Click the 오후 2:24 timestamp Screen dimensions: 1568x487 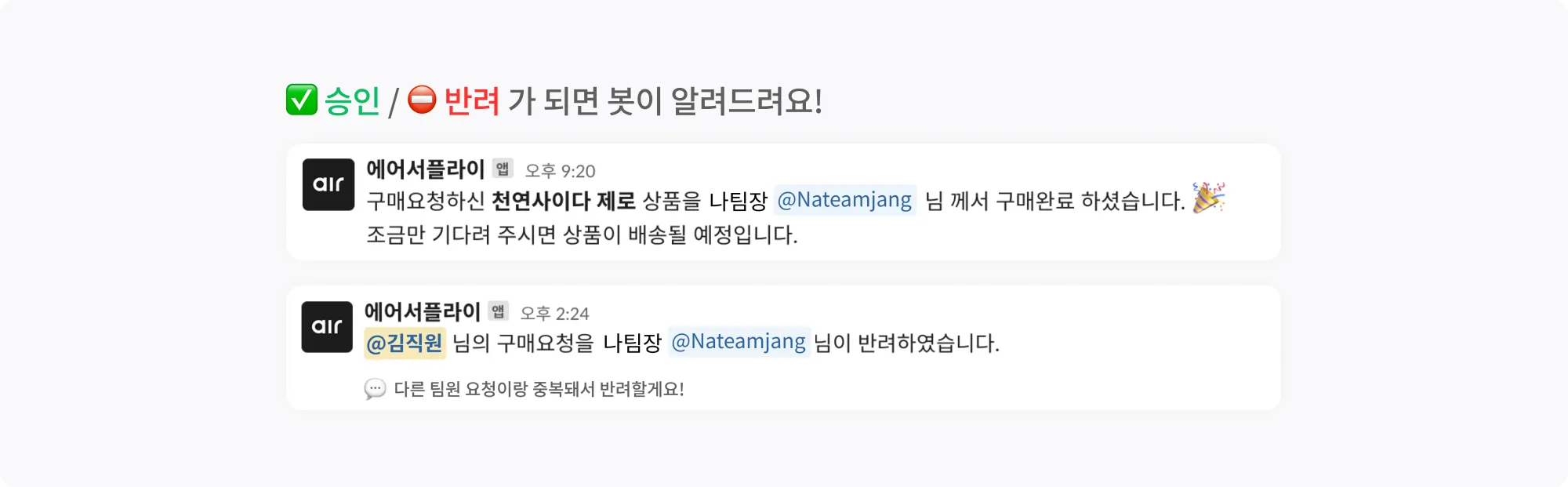pyautogui.click(x=554, y=314)
